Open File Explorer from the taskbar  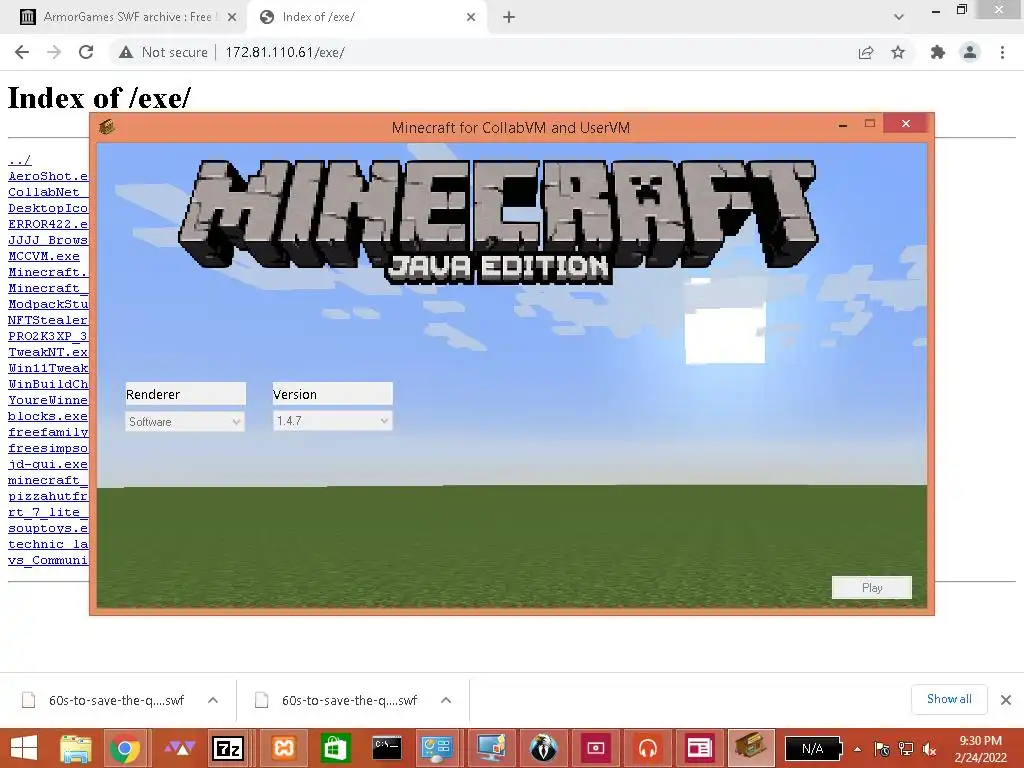pos(76,748)
